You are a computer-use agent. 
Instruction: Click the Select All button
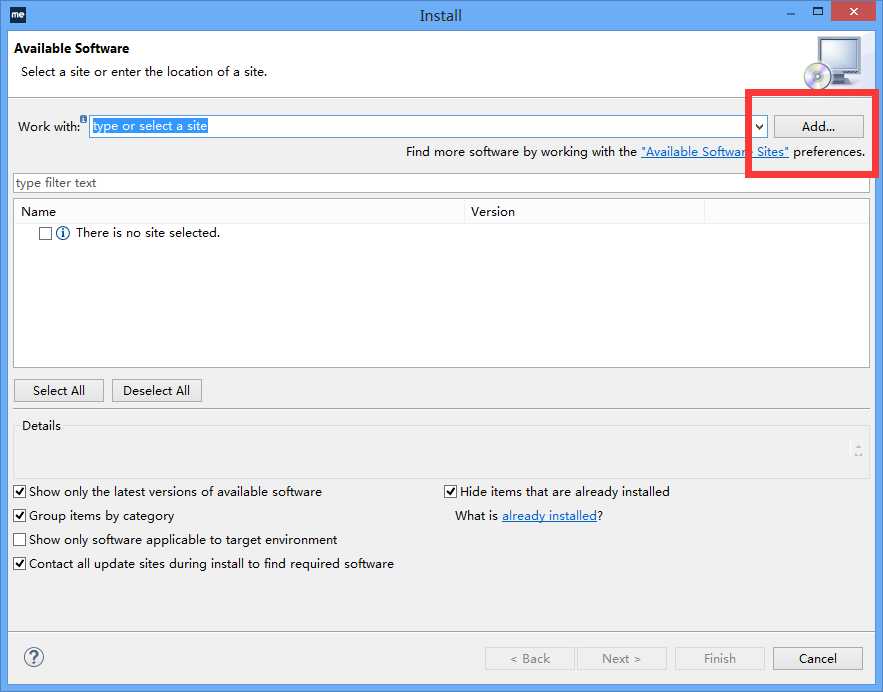tap(59, 391)
